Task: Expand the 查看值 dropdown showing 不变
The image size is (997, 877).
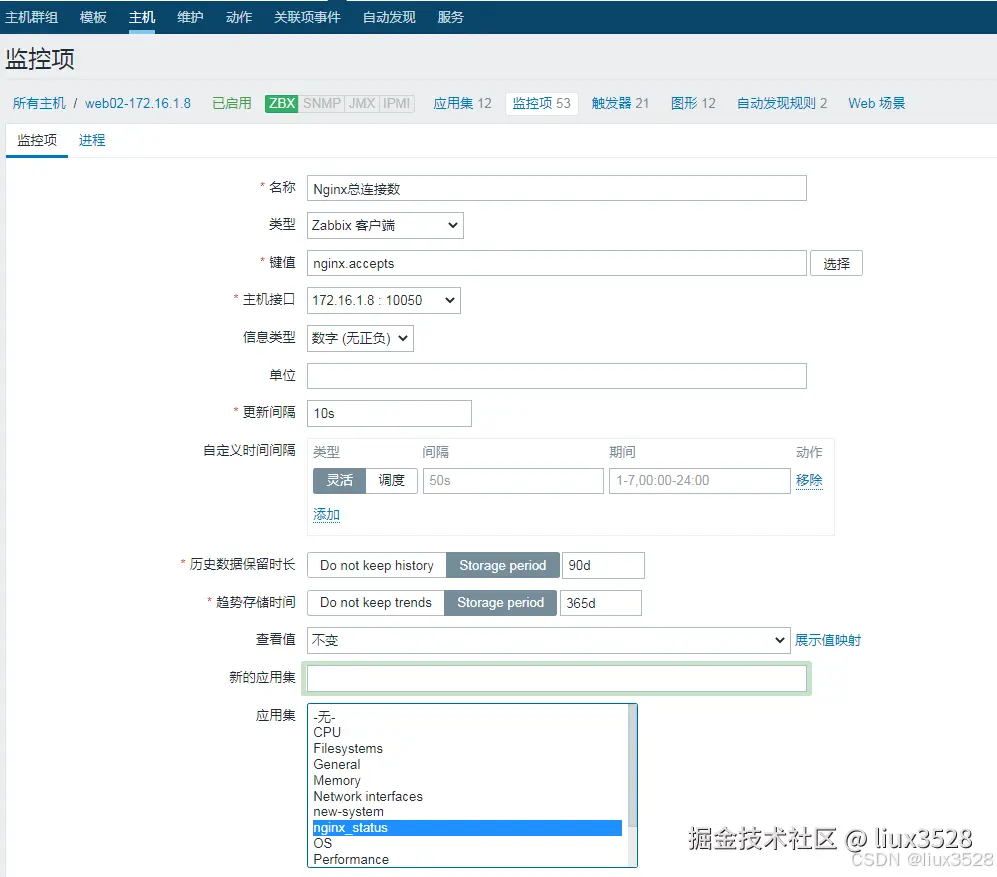Action: (548, 640)
